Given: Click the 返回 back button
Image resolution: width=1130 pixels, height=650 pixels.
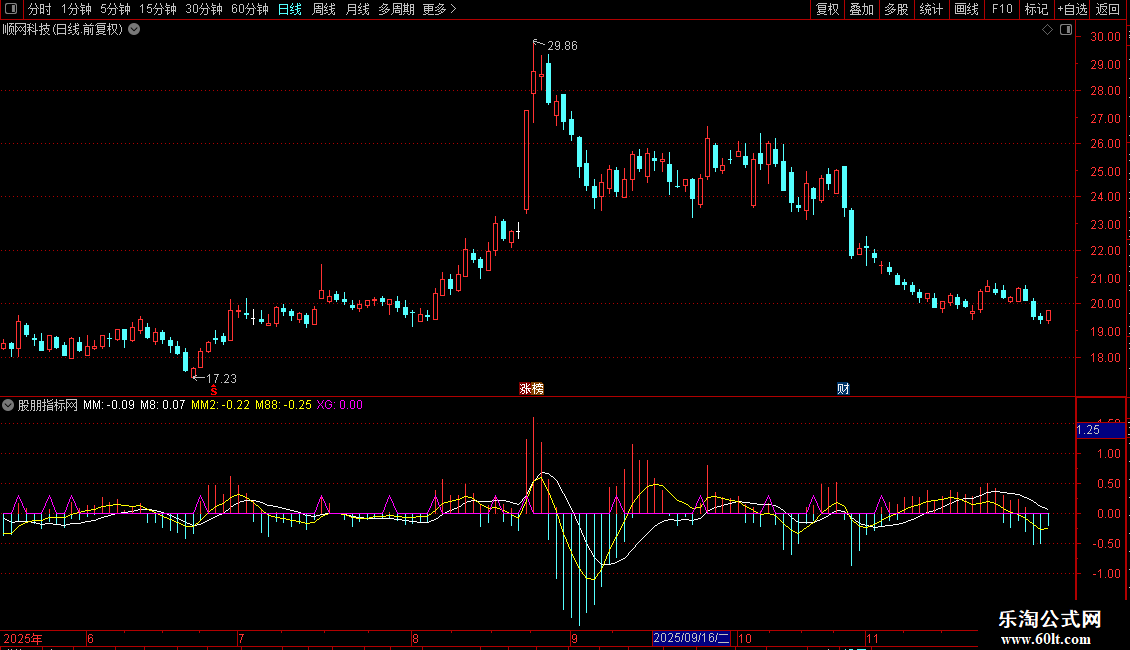Looking at the screenshot, I should point(1108,9).
